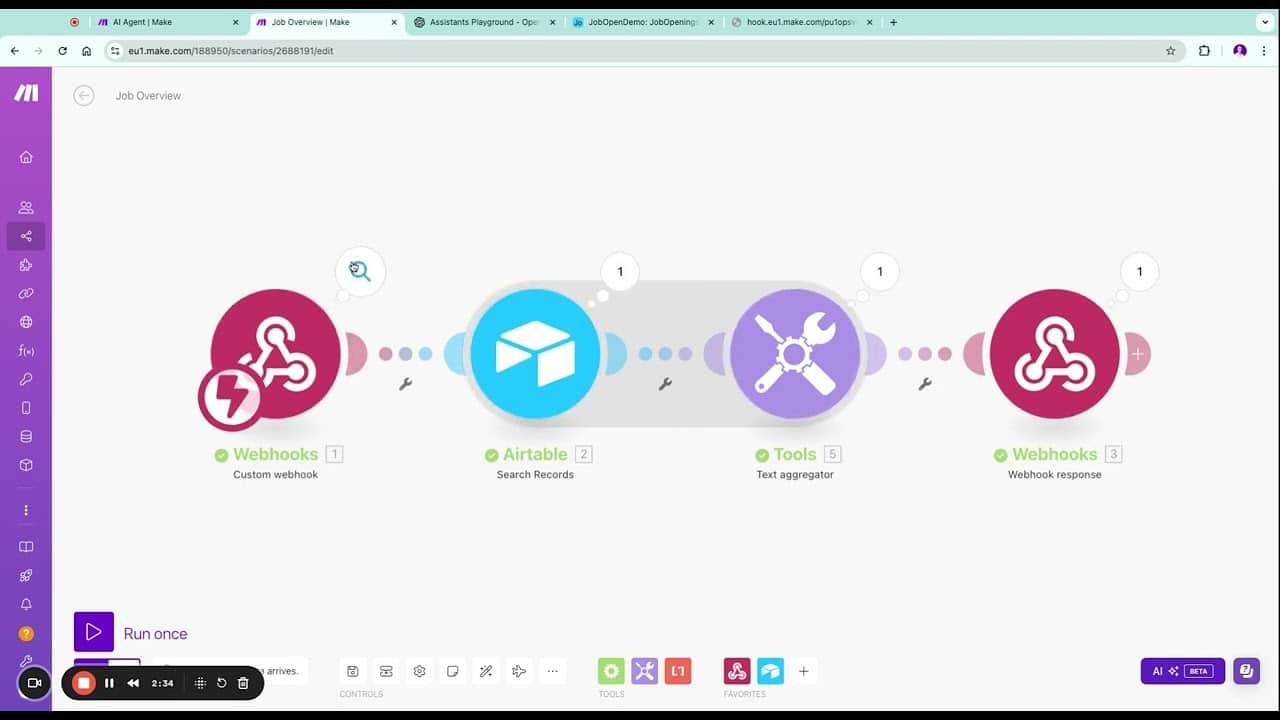Image resolution: width=1280 pixels, height=720 pixels.
Task: Open the AI Beta assistant button
Action: pos(1183,671)
